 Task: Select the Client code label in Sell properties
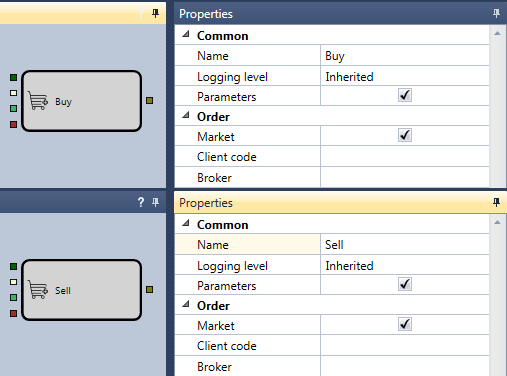[227, 346]
